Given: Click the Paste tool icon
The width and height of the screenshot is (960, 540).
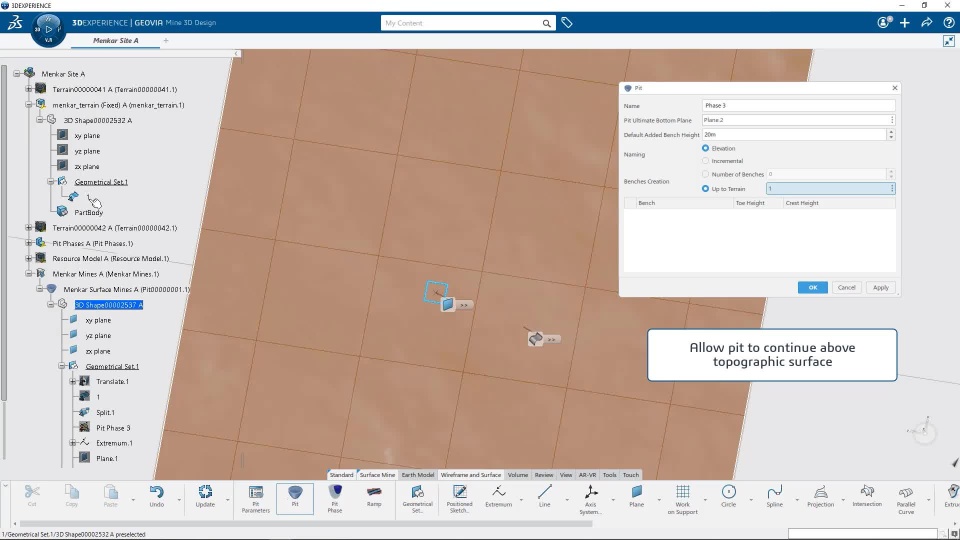Looking at the screenshot, I should pyautogui.click(x=111, y=495).
